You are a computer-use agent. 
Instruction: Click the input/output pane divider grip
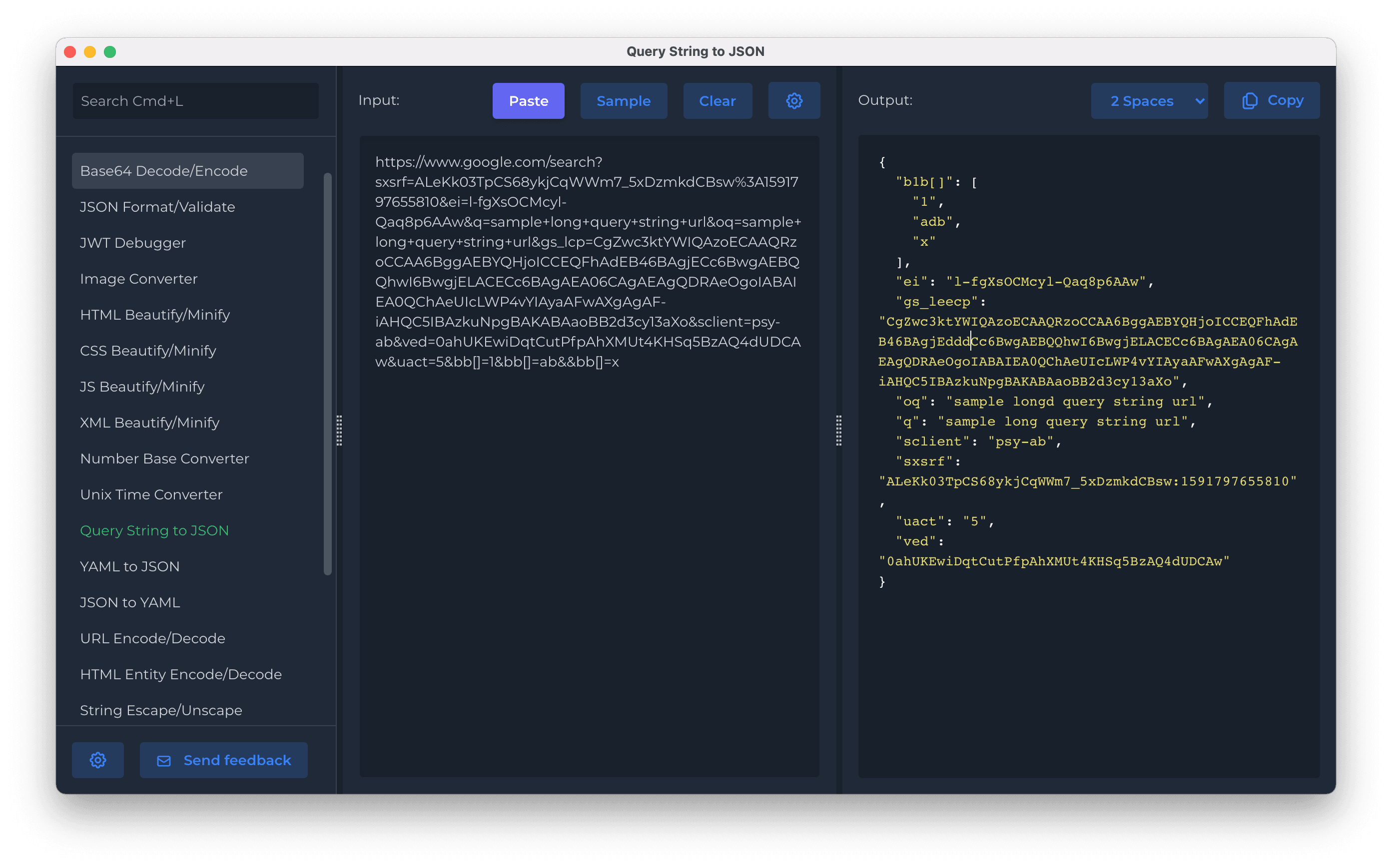coord(839,430)
